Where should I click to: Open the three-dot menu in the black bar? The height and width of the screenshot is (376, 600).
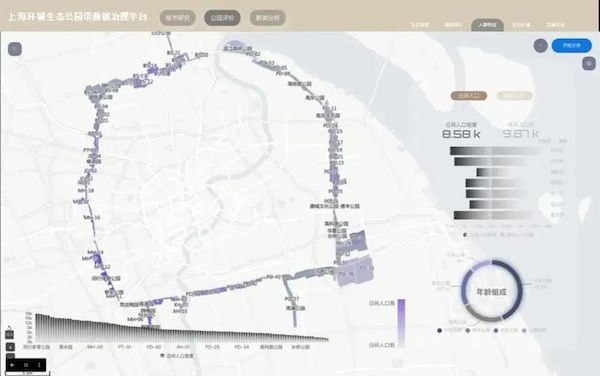(39, 365)
